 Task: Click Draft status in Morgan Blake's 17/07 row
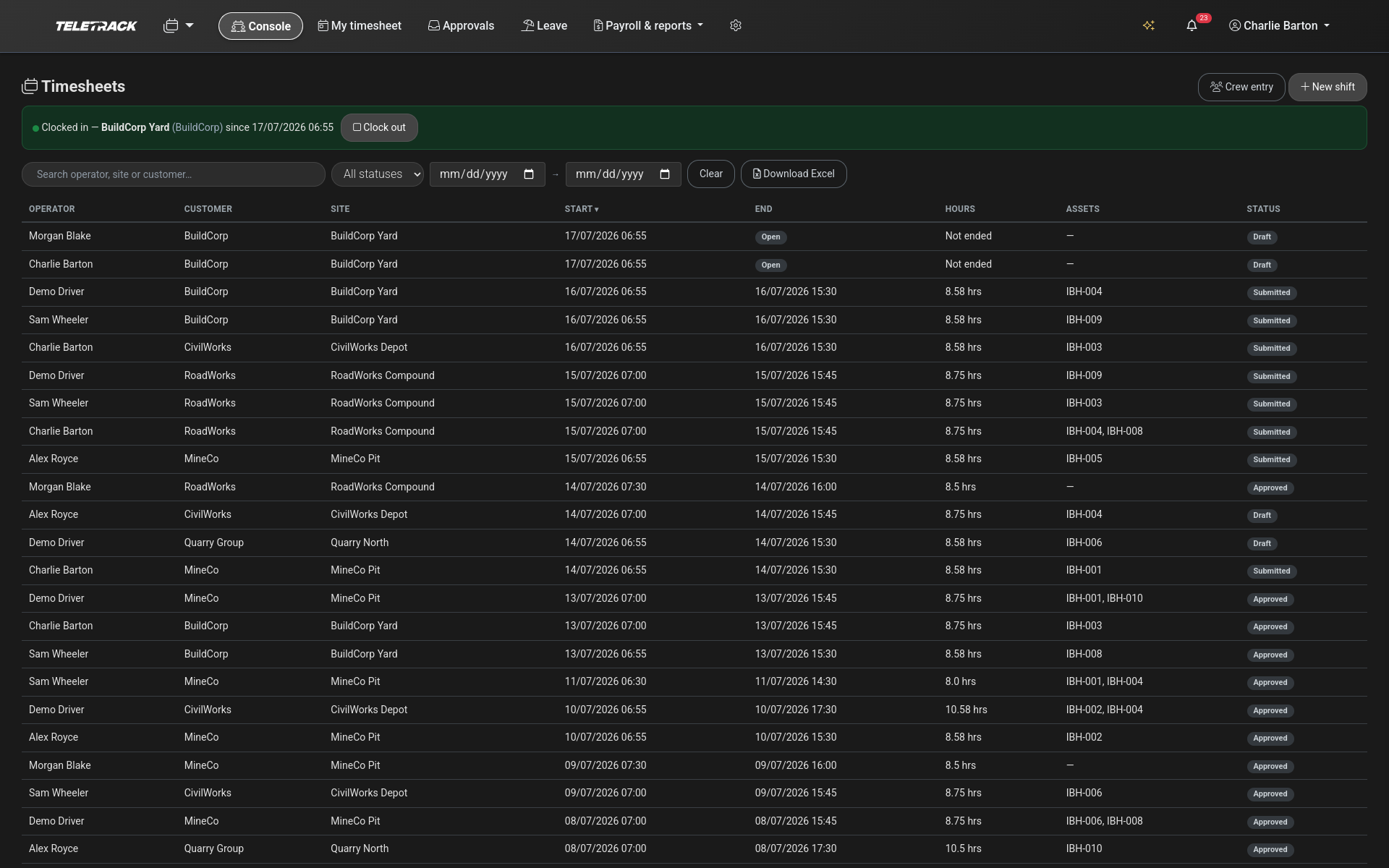pos(1262,237)
